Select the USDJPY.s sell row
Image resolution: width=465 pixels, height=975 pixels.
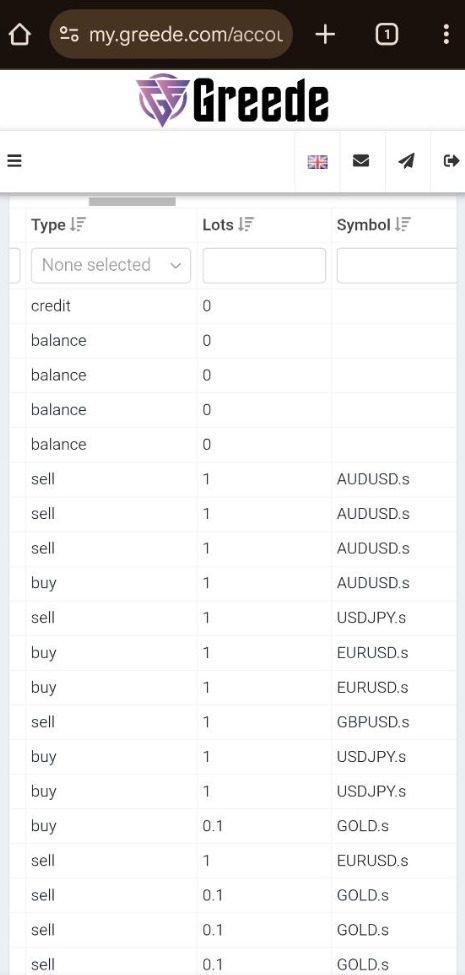[233, 618]
